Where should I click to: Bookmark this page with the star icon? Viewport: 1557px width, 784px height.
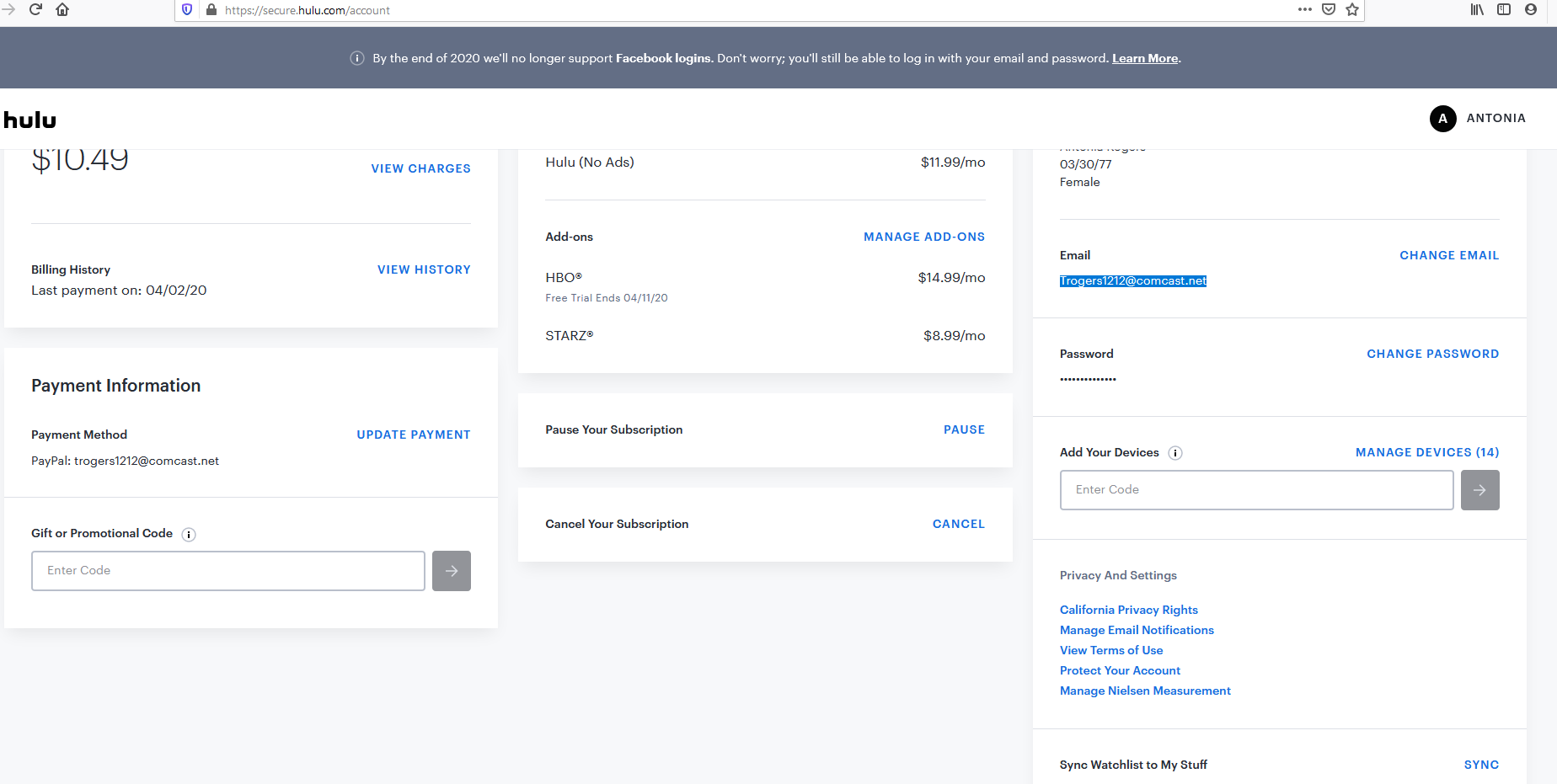coord(1352,9)
